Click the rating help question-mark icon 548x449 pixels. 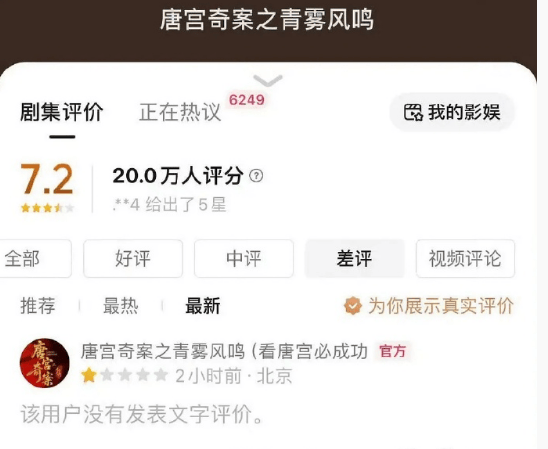coord(256,175)
